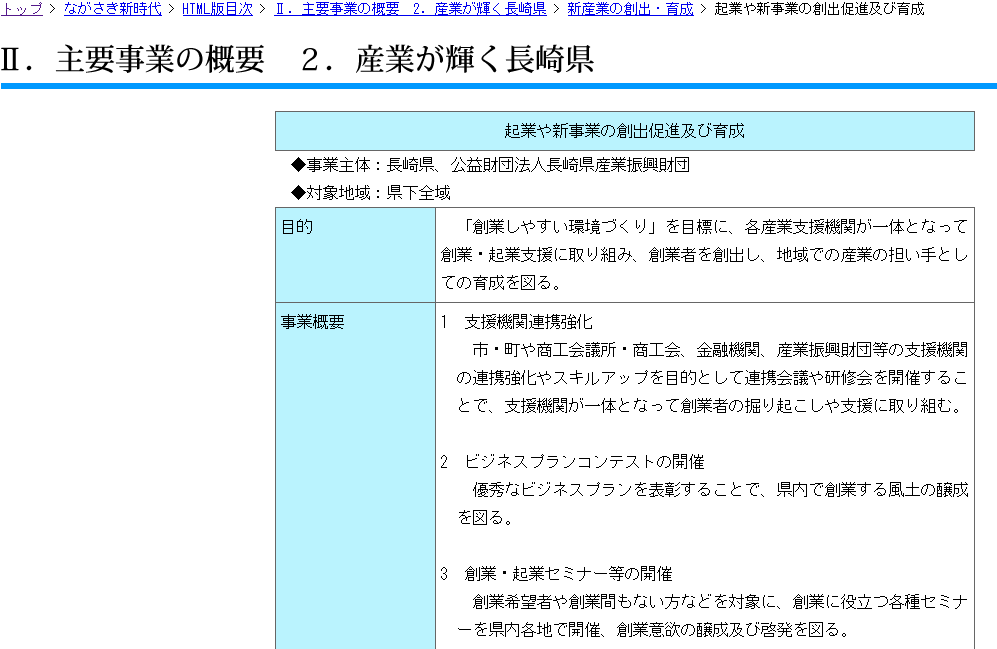Click the 目的 row label
Image resolution: width=997 pixels, height=649 pixels.
[x=298, y=227]
